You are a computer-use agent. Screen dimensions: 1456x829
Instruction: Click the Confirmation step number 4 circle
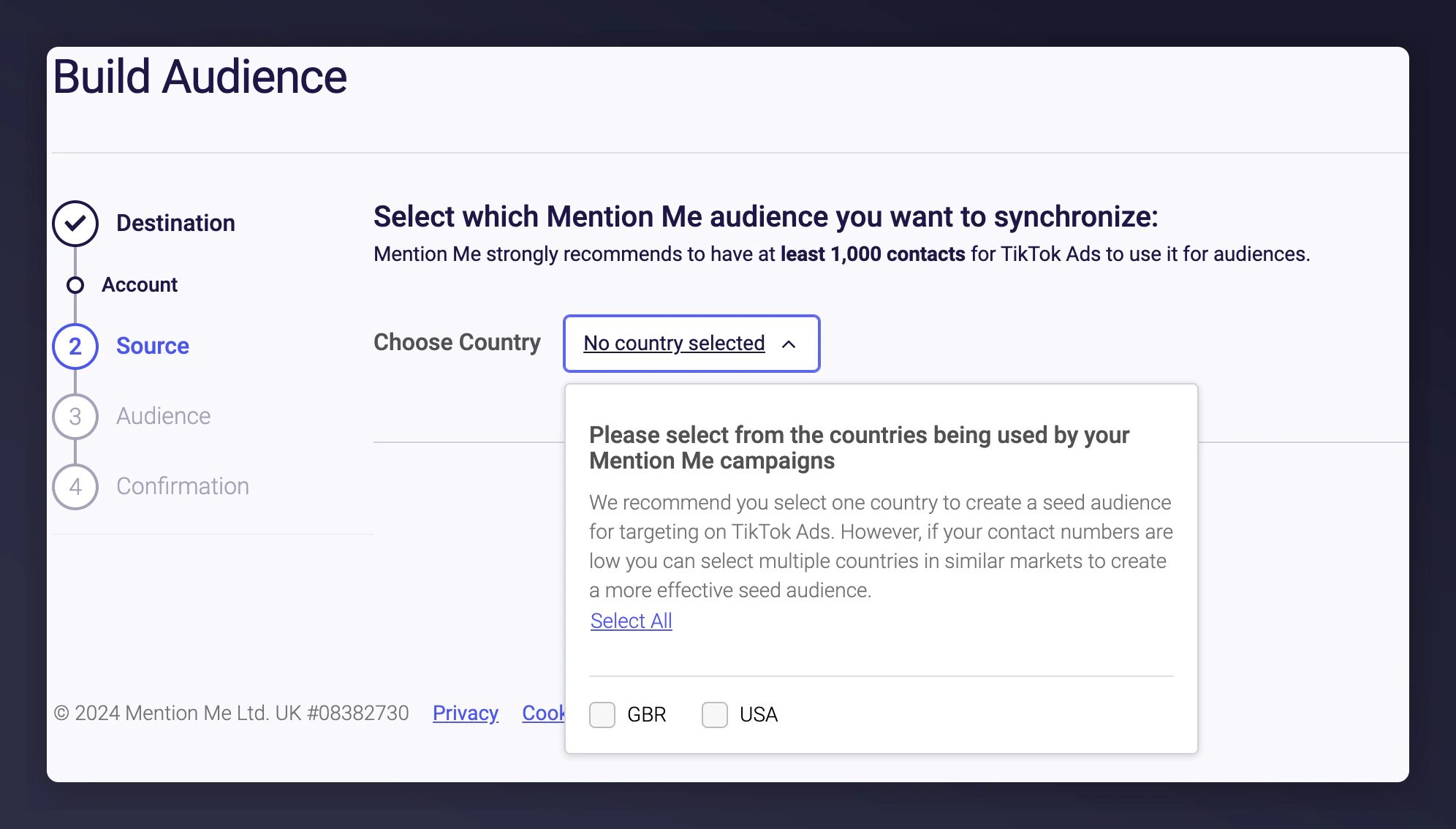click(x=75, y=487)
